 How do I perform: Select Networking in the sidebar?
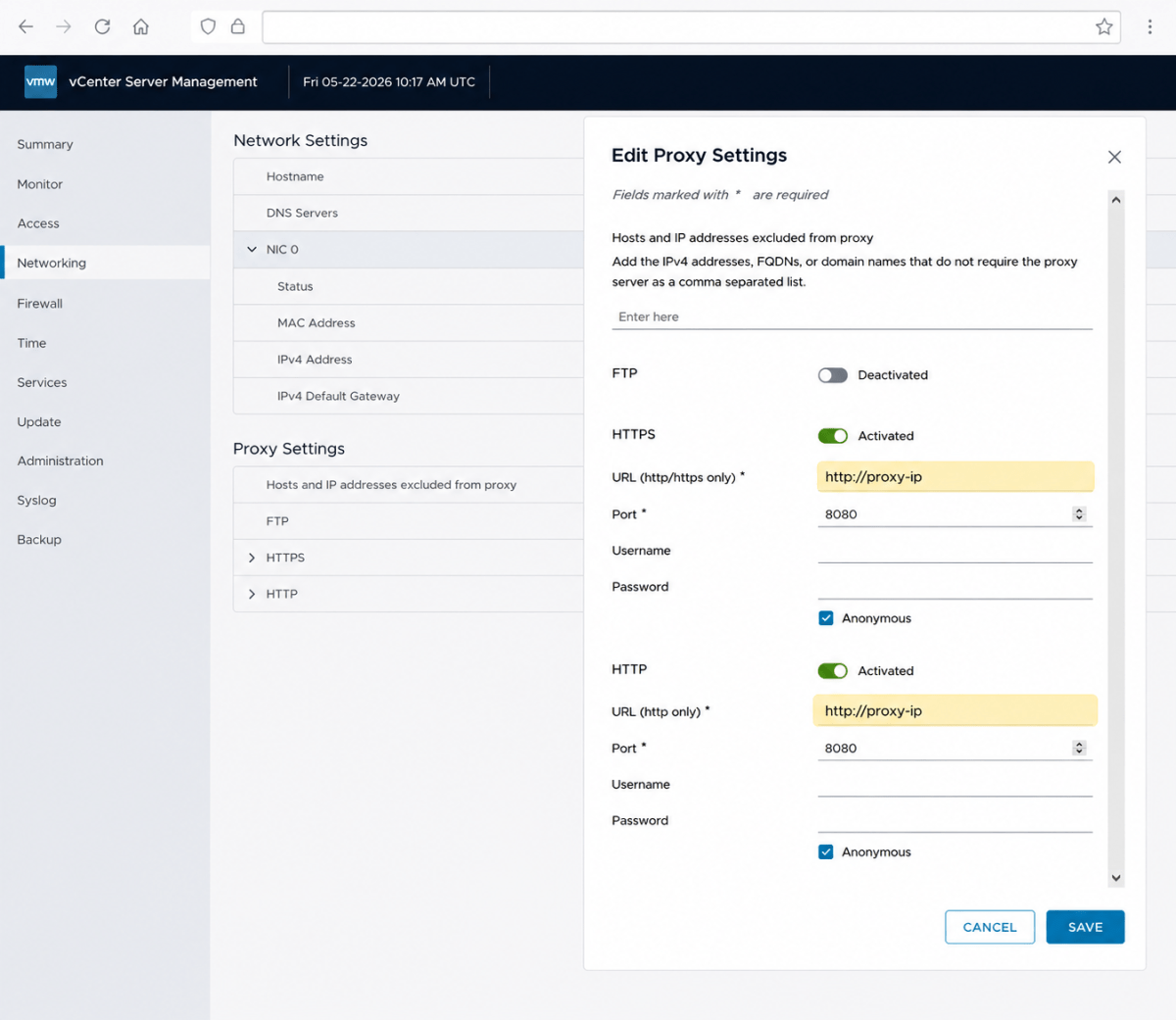point(105,263)
